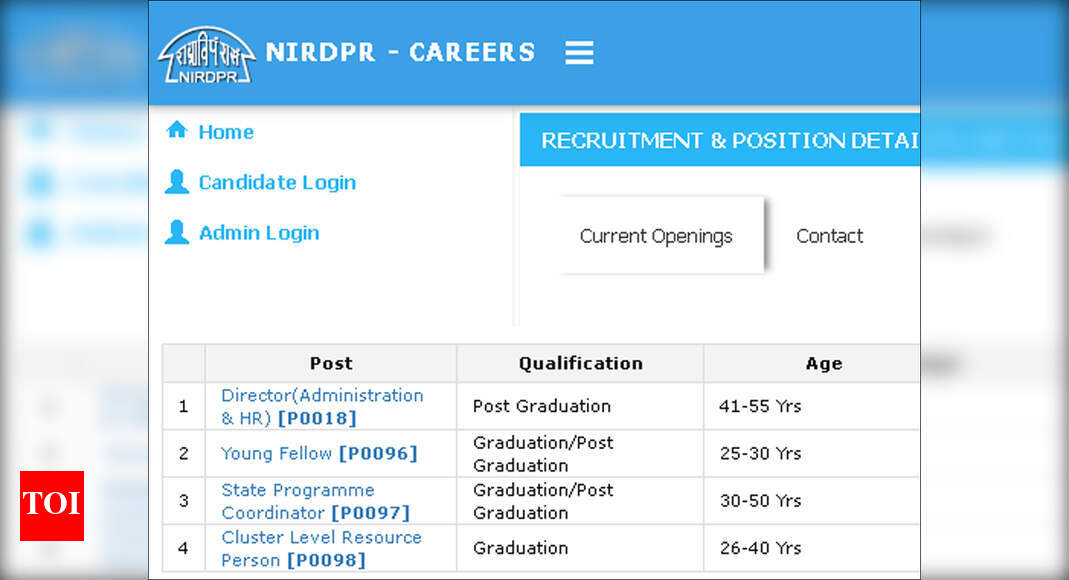Click the house icon beside Home
The image size is (1069, 580).
(178, 130)
